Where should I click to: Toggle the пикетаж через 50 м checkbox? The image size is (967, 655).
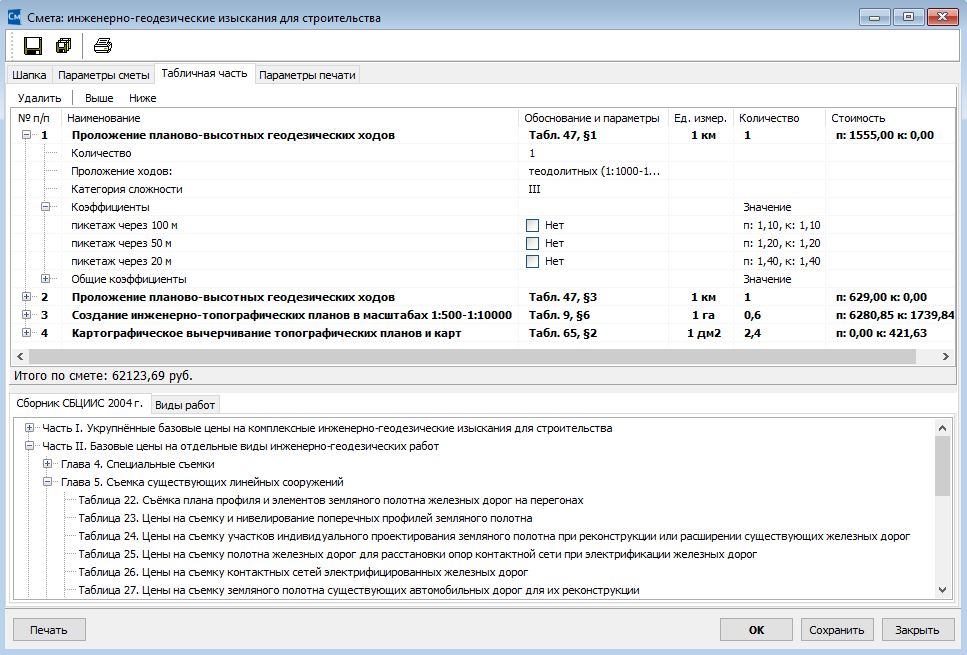click(x=532, y=244)
